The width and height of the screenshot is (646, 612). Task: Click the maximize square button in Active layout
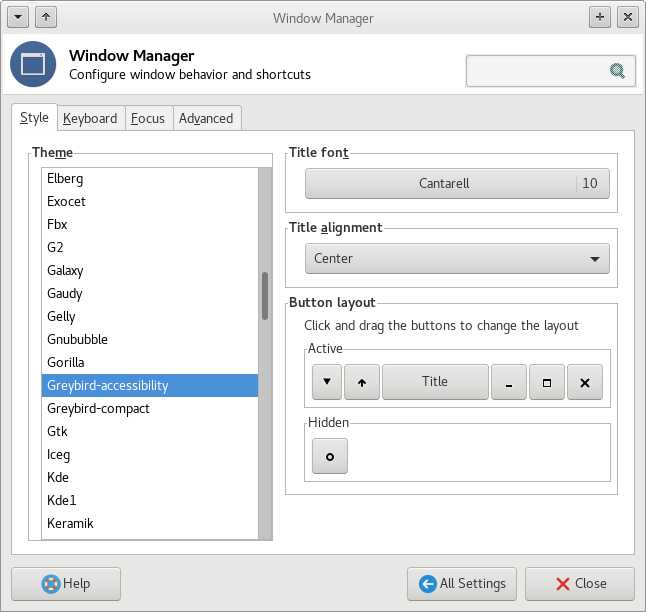click(547, 382)
